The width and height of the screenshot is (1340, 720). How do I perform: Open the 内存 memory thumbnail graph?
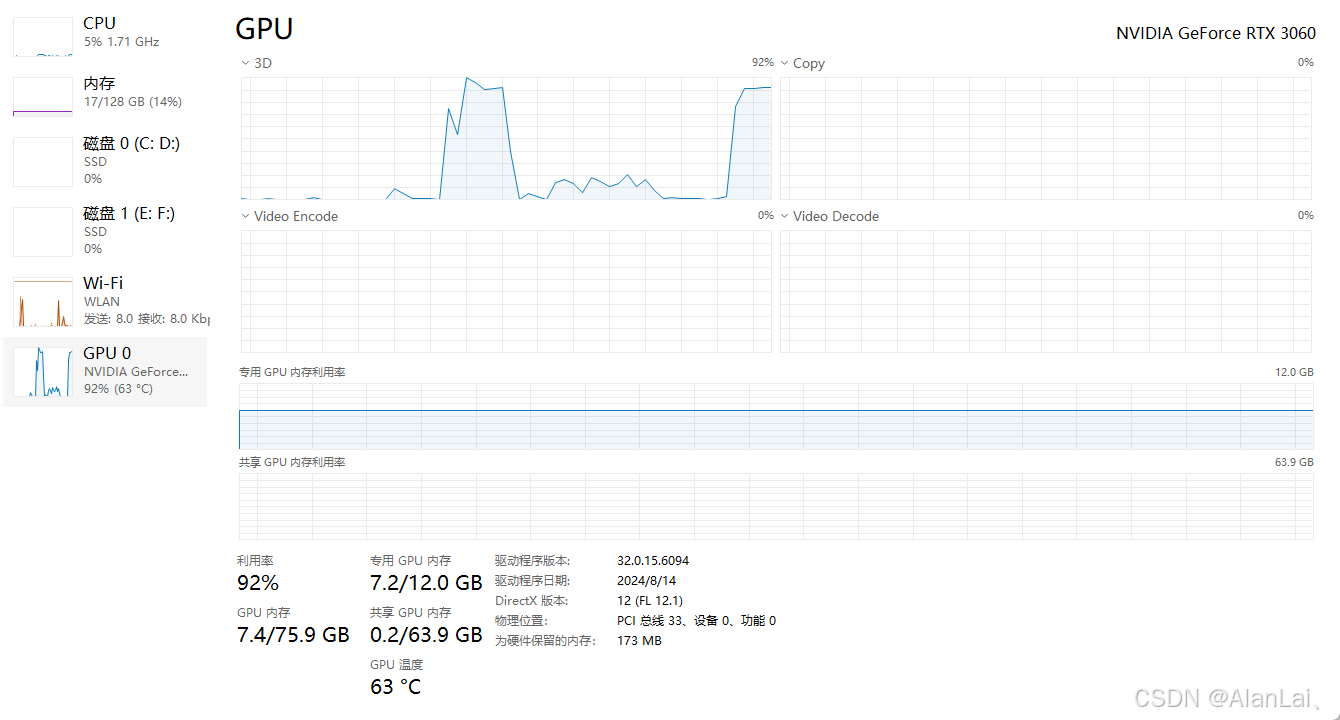click(x=43, y=97)
